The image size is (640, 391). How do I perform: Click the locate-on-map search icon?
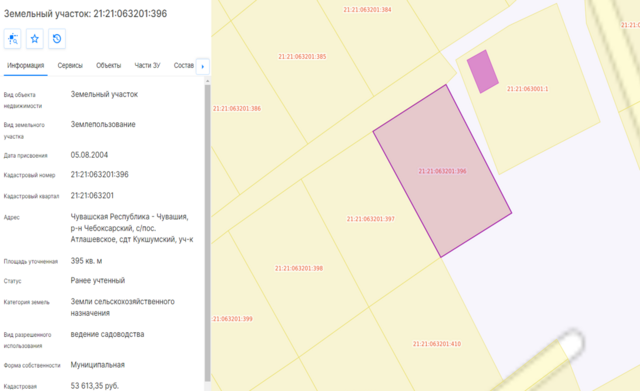13,39
